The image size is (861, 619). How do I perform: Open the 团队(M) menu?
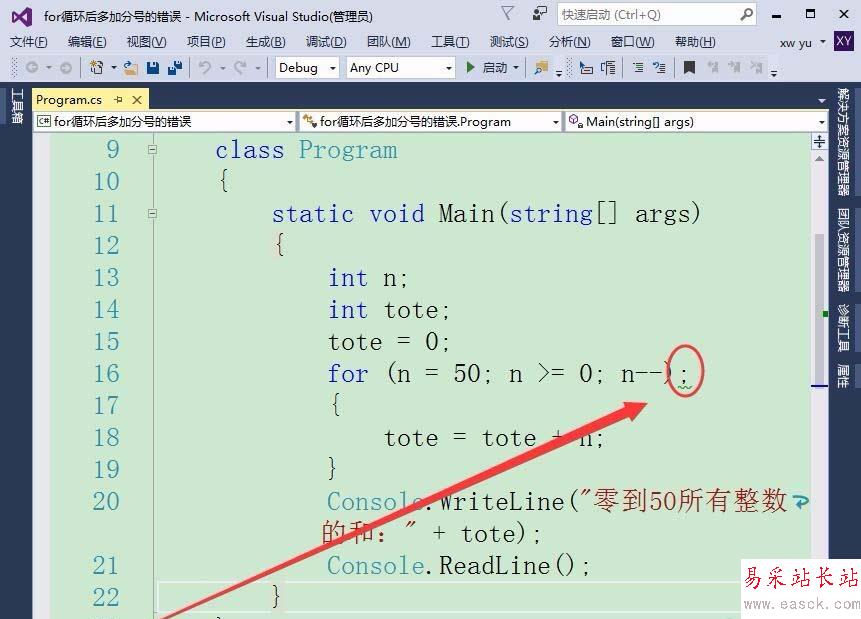389,42
